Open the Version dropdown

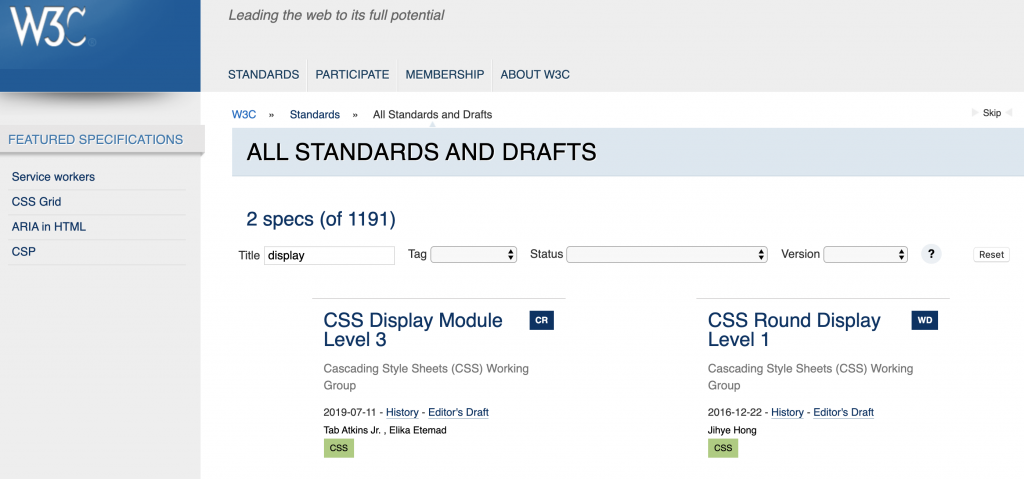point(865,255)
